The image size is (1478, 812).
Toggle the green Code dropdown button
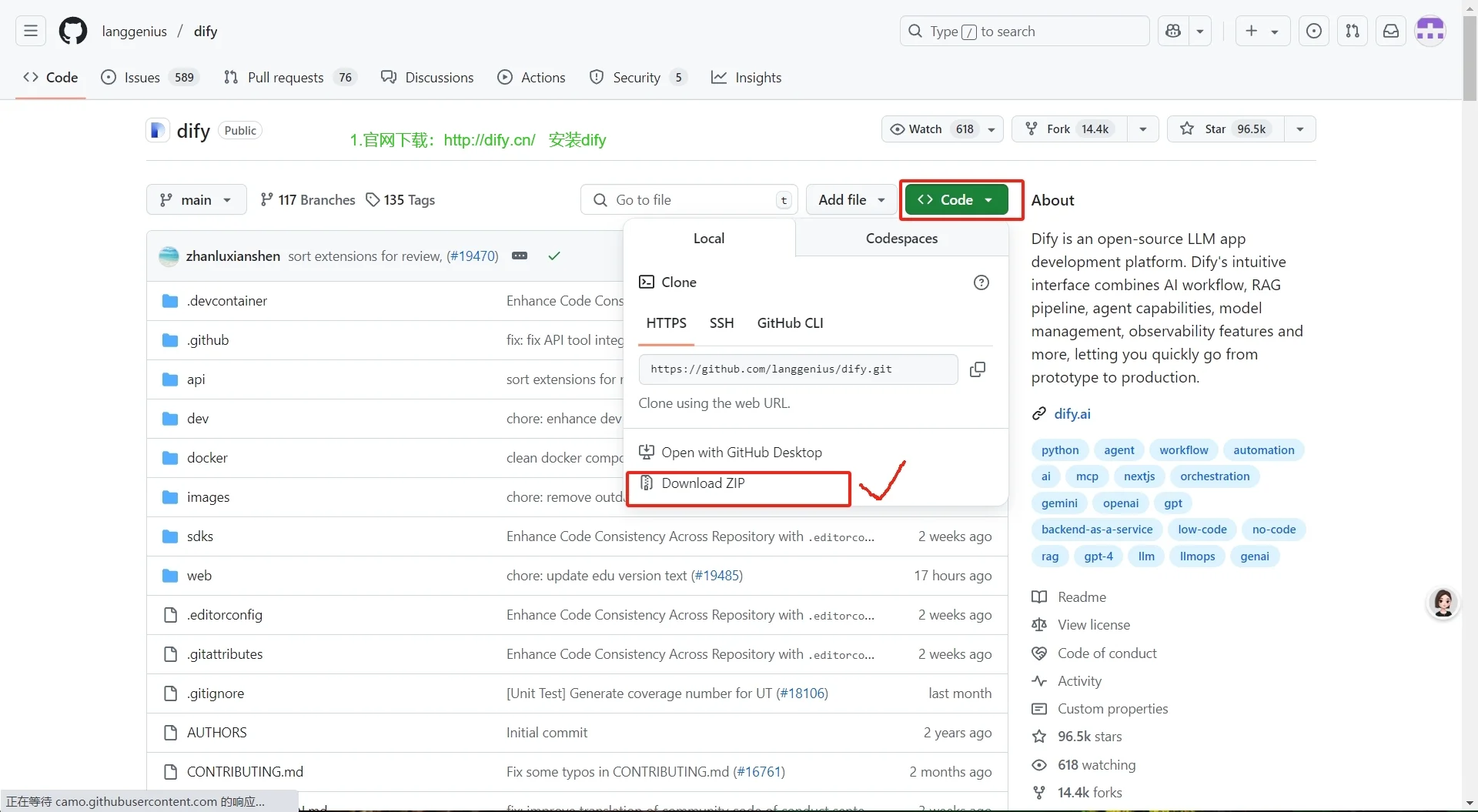(956, 199)
